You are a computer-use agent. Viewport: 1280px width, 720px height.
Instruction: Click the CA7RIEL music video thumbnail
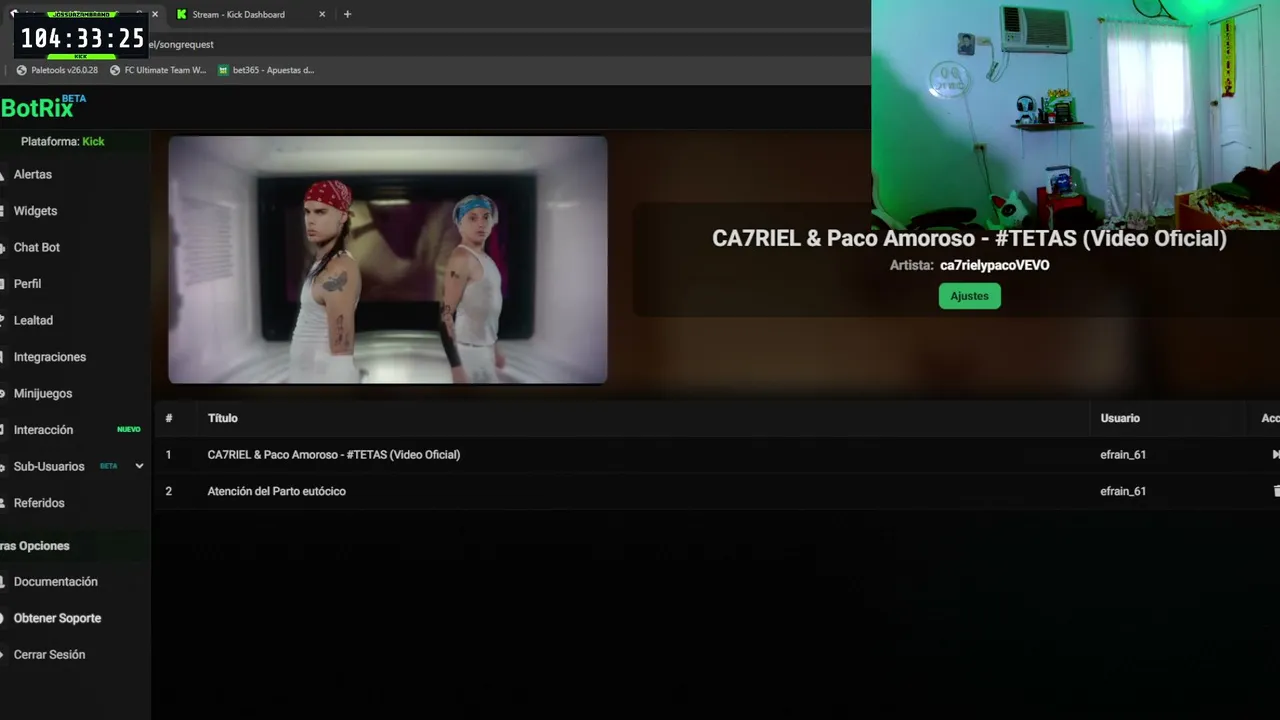(388, 260)
